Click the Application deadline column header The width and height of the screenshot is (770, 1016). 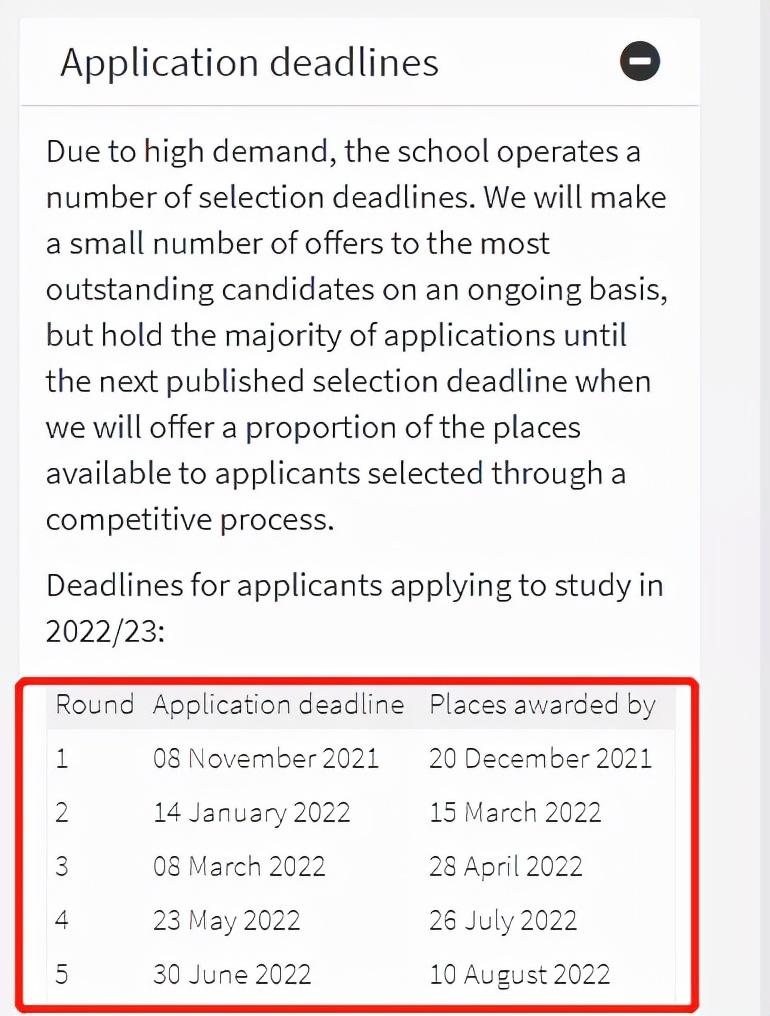click(x=278, y=705)
